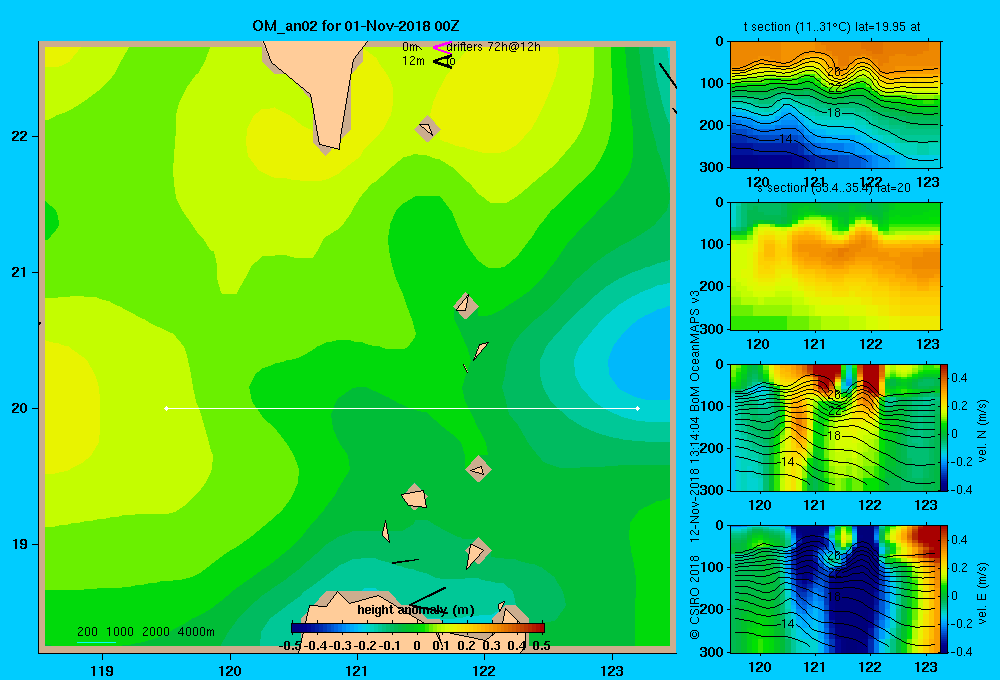
Task: Click longitude 123 under vel. E section
Action: (926, 667)
